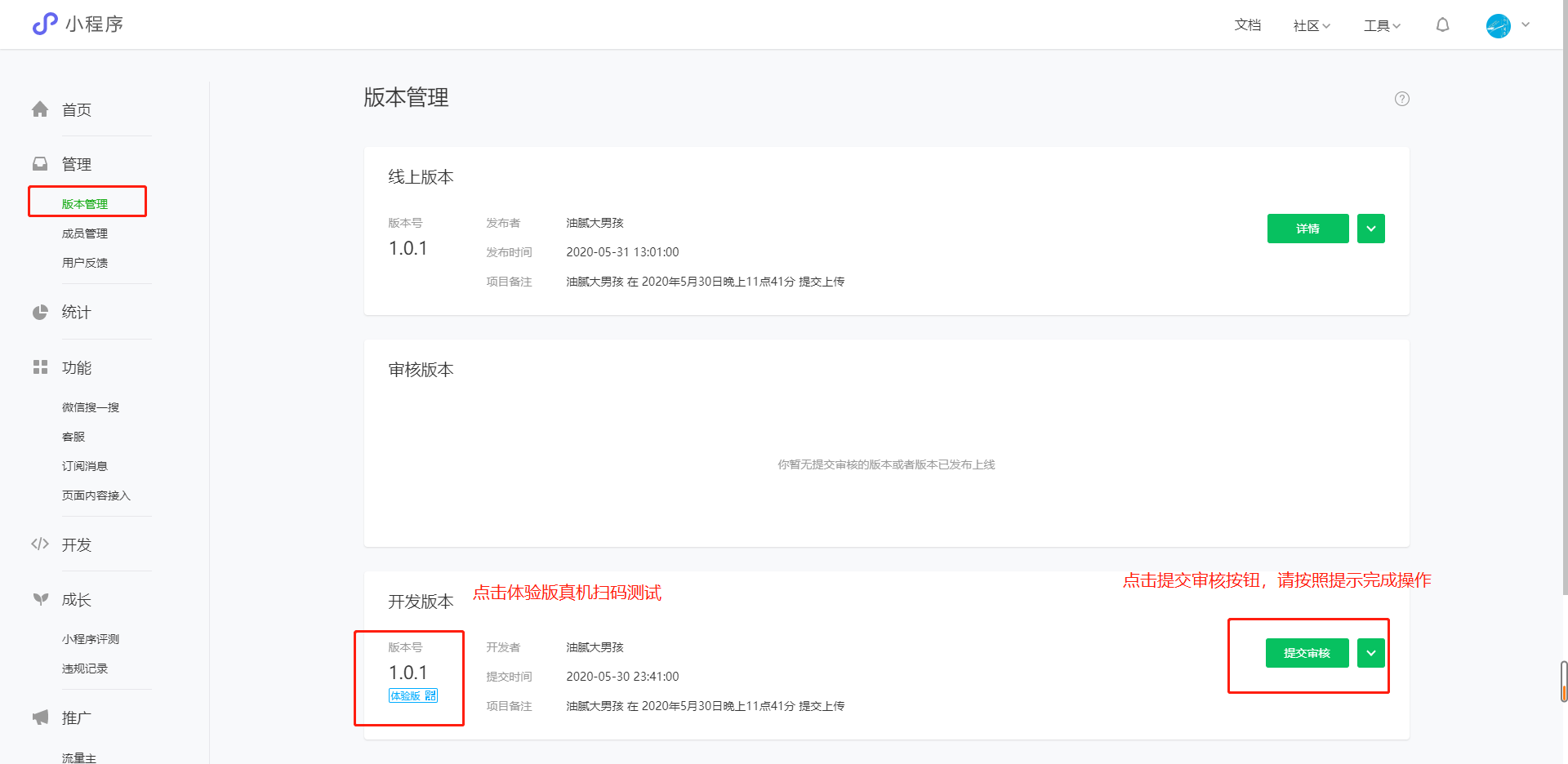Open the 开发 code icon
This screenshot has height=764, width=1568.
coord(40,544)
